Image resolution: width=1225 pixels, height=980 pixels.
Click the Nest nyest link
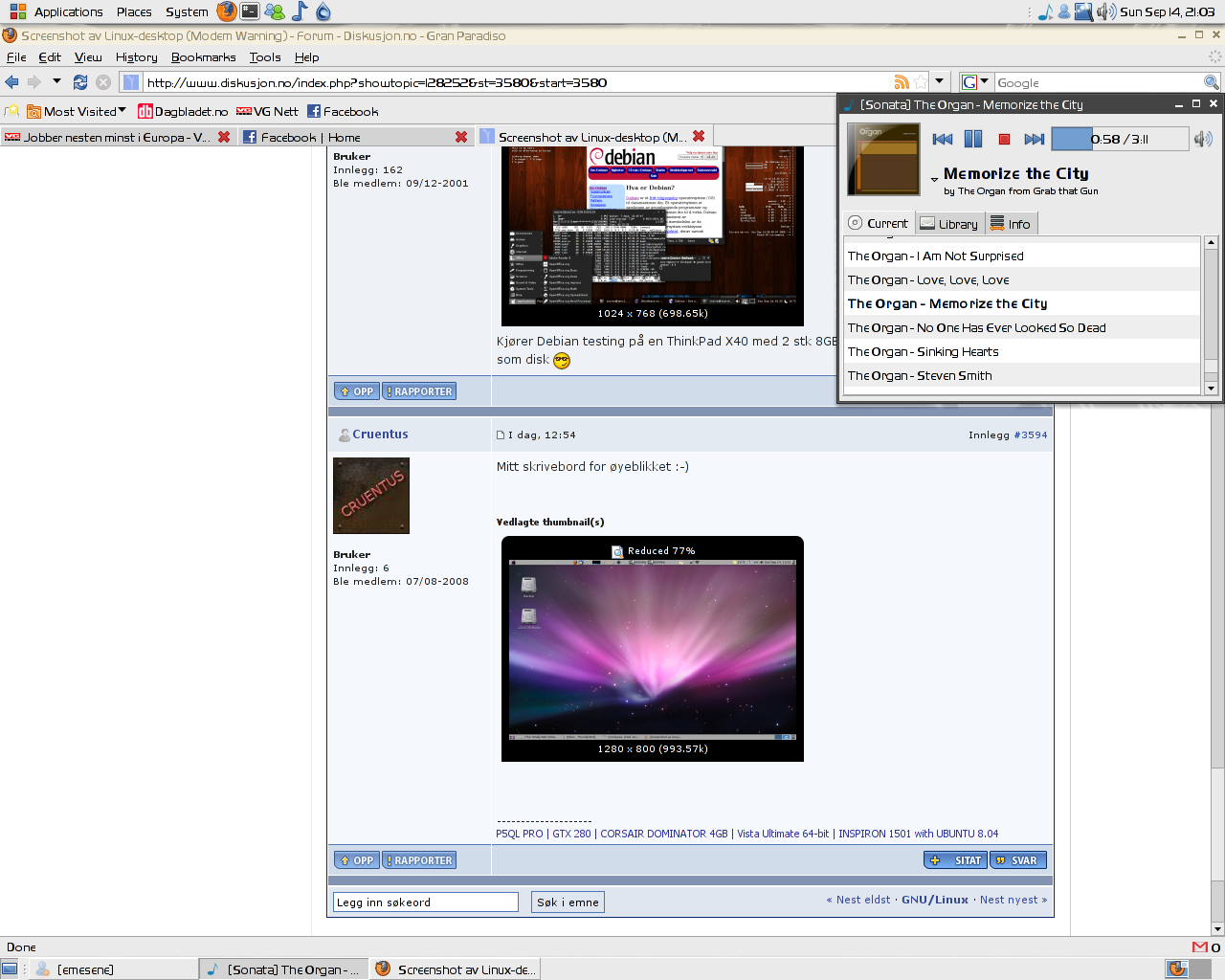coord(1013,900)
